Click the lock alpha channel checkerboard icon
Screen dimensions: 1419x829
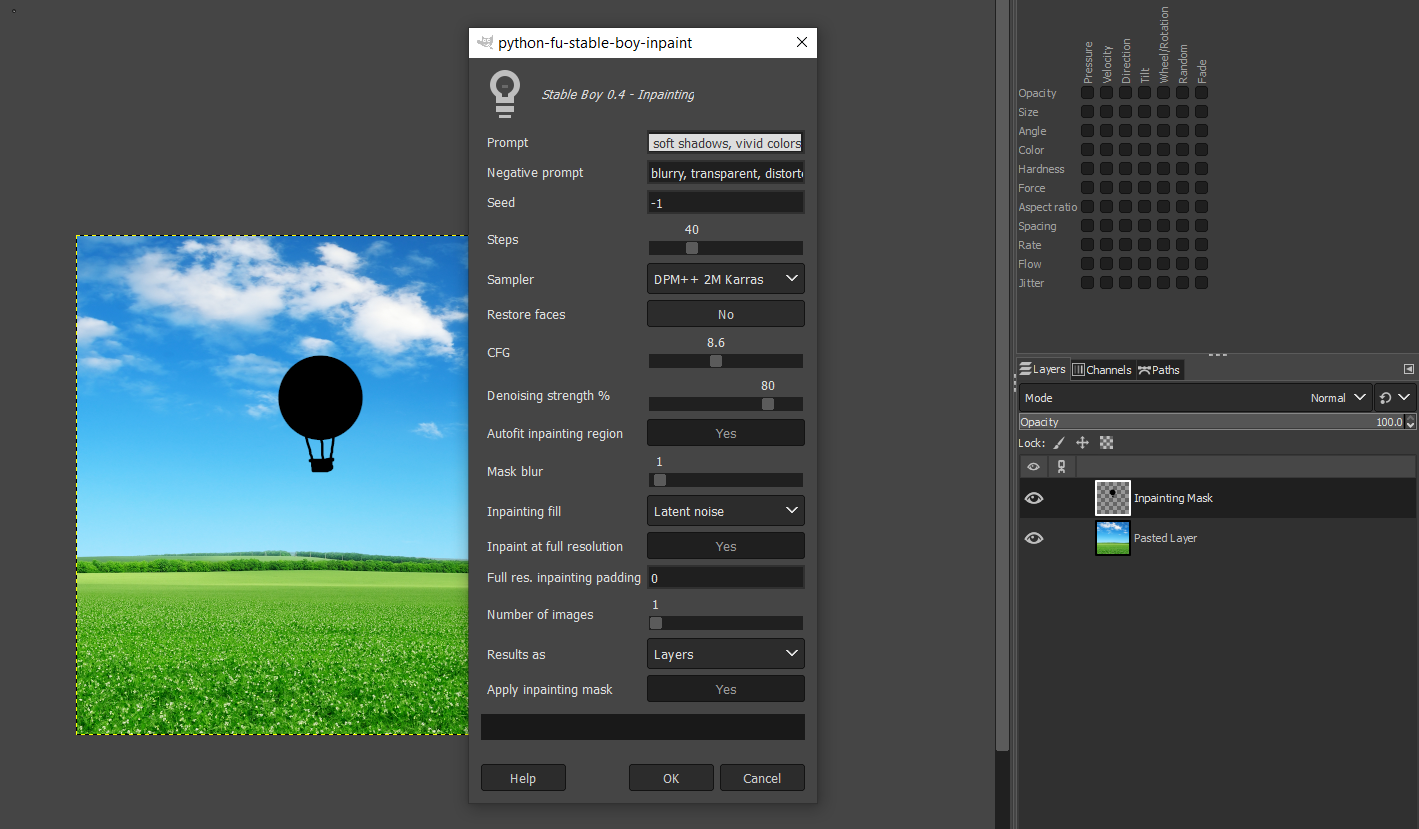click(x=1106, y=442)
